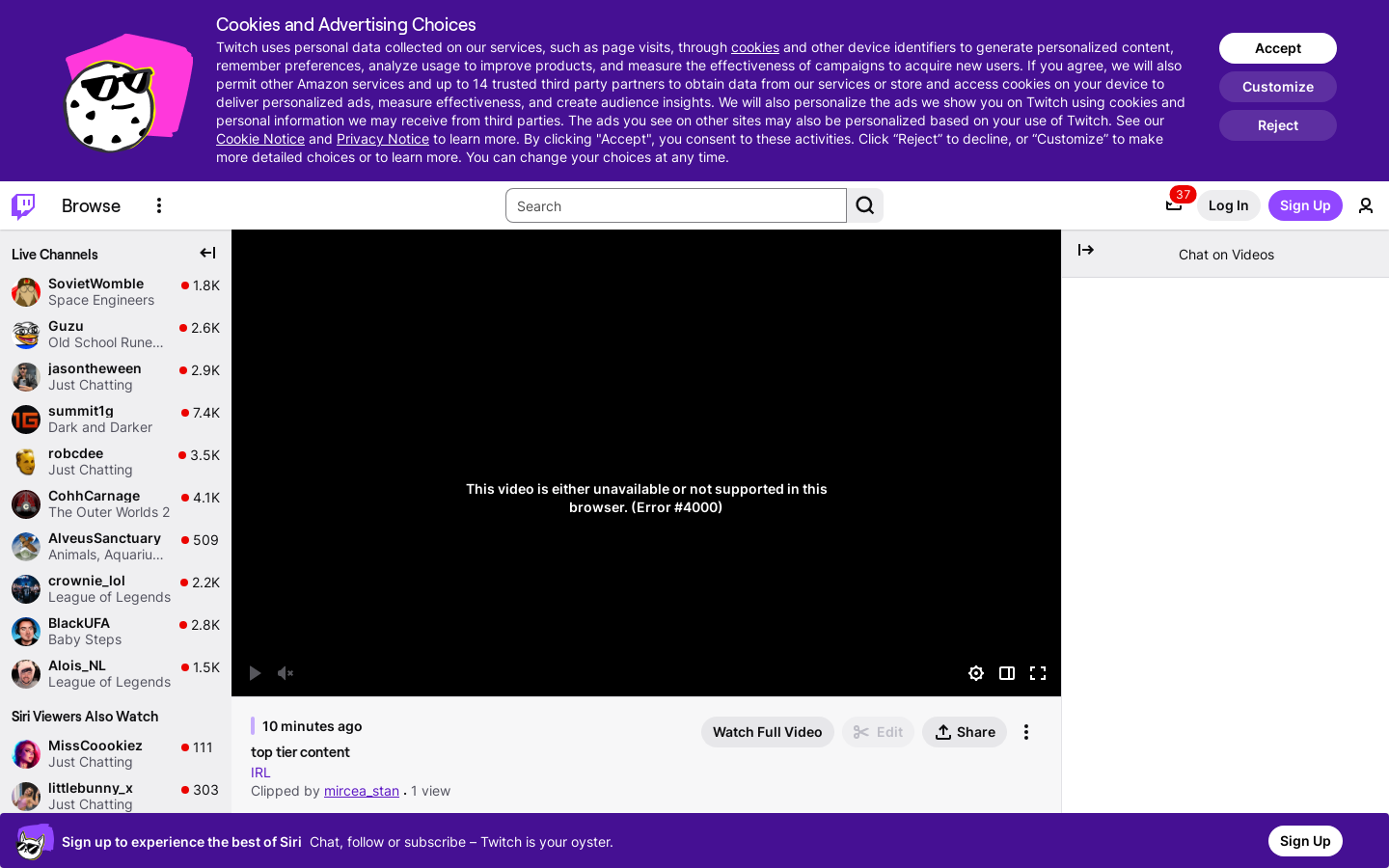Viewport: 1389px width, 868px height.
Task: Open summit1g channel from sidebar
Action: pos(81,411)
